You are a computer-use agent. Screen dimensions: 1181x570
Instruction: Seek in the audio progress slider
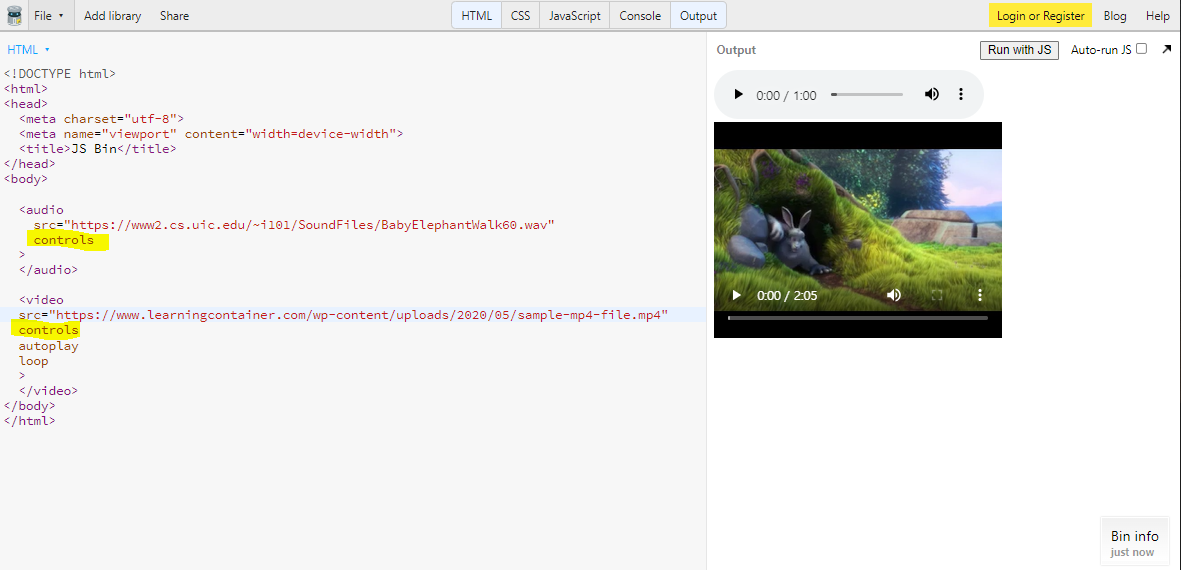(x=867, y=95)
